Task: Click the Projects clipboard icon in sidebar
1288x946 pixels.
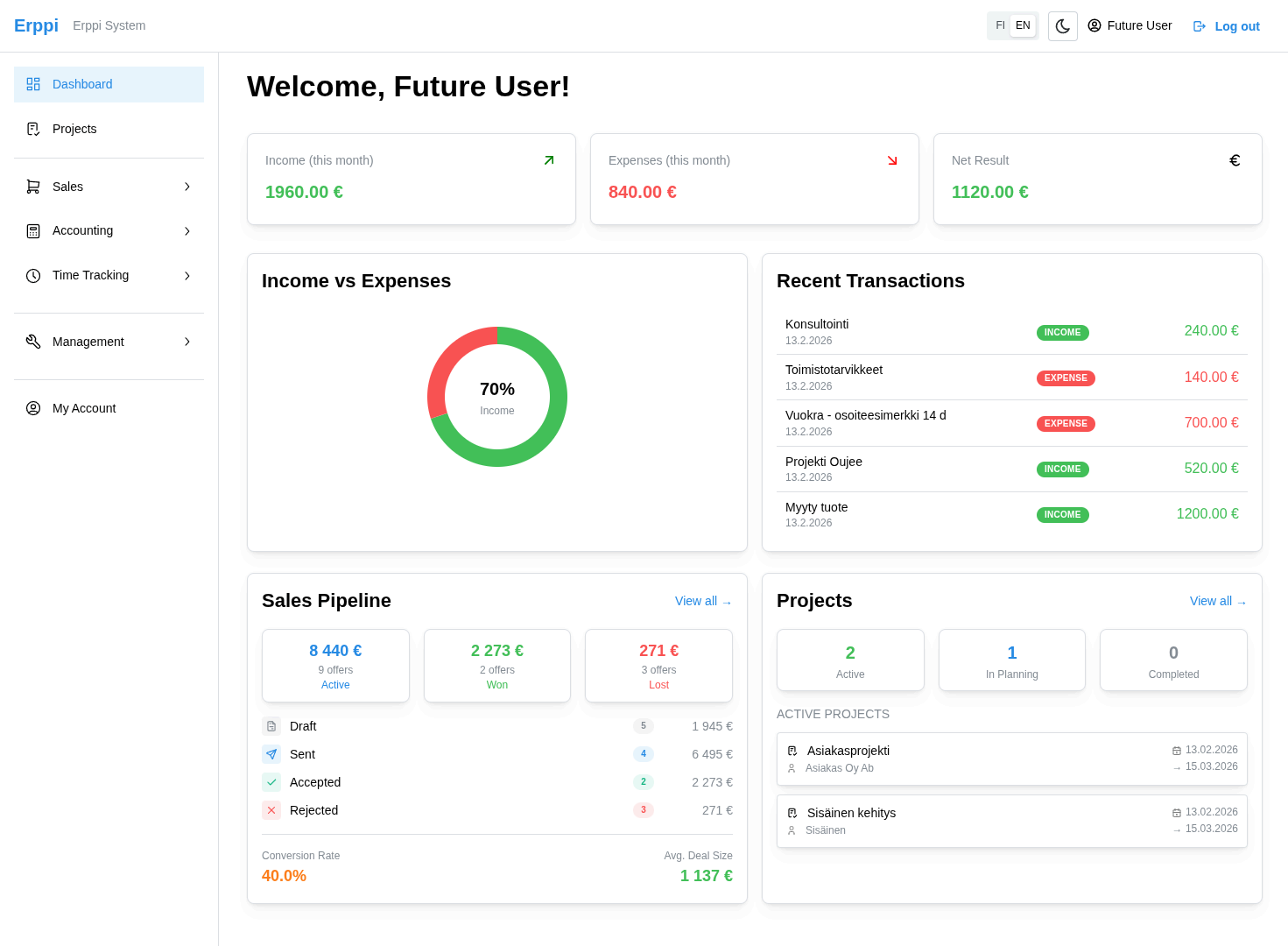Action: (33, 129)
